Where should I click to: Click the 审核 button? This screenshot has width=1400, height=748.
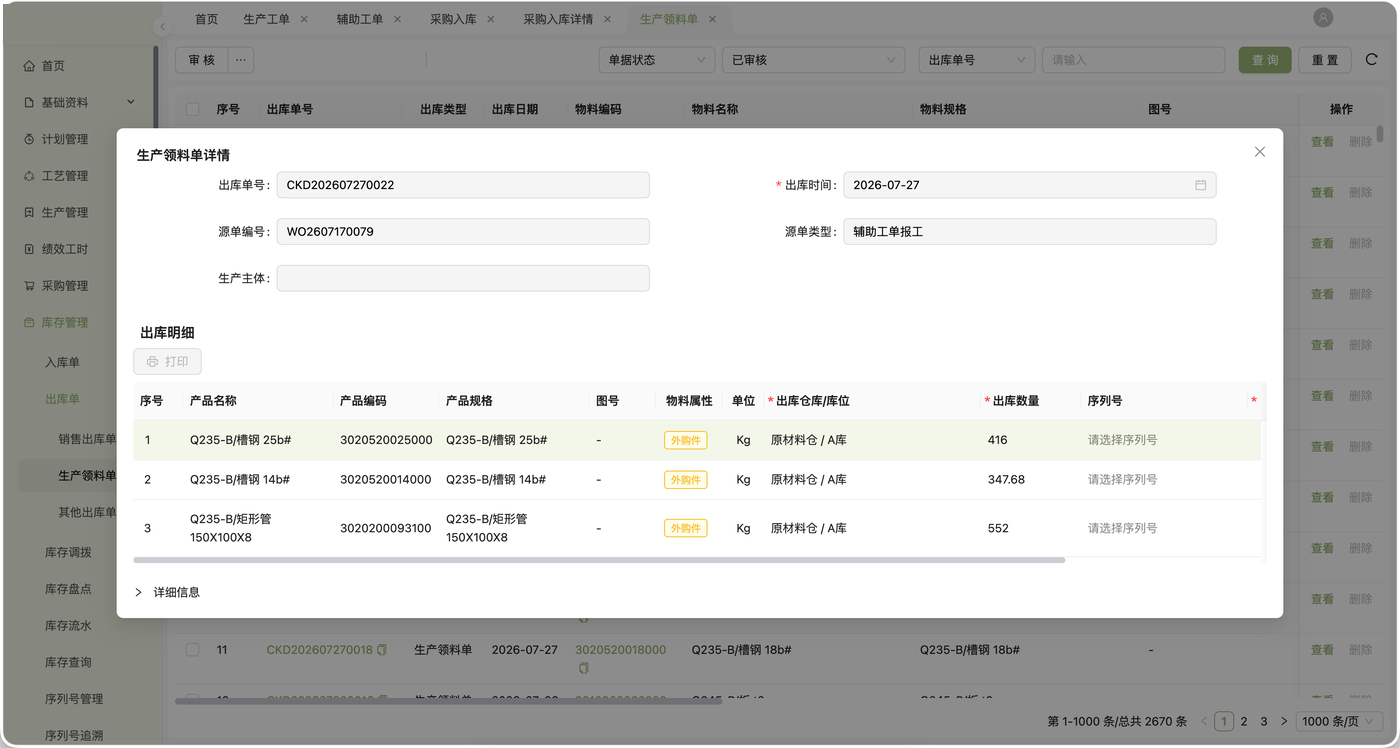pyautogui.click(x=202, y=60)
